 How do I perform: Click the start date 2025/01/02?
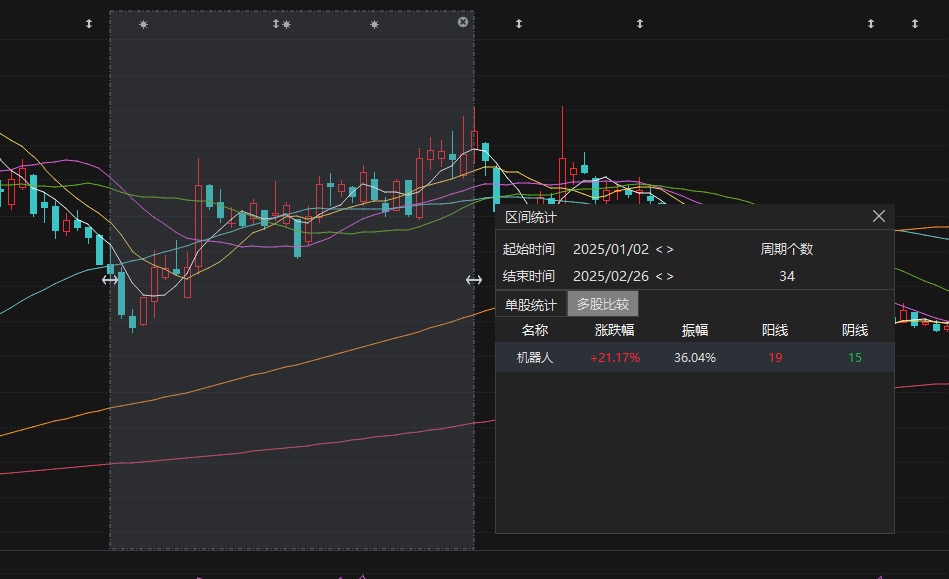pyautogui.click(x=611, y=249)
